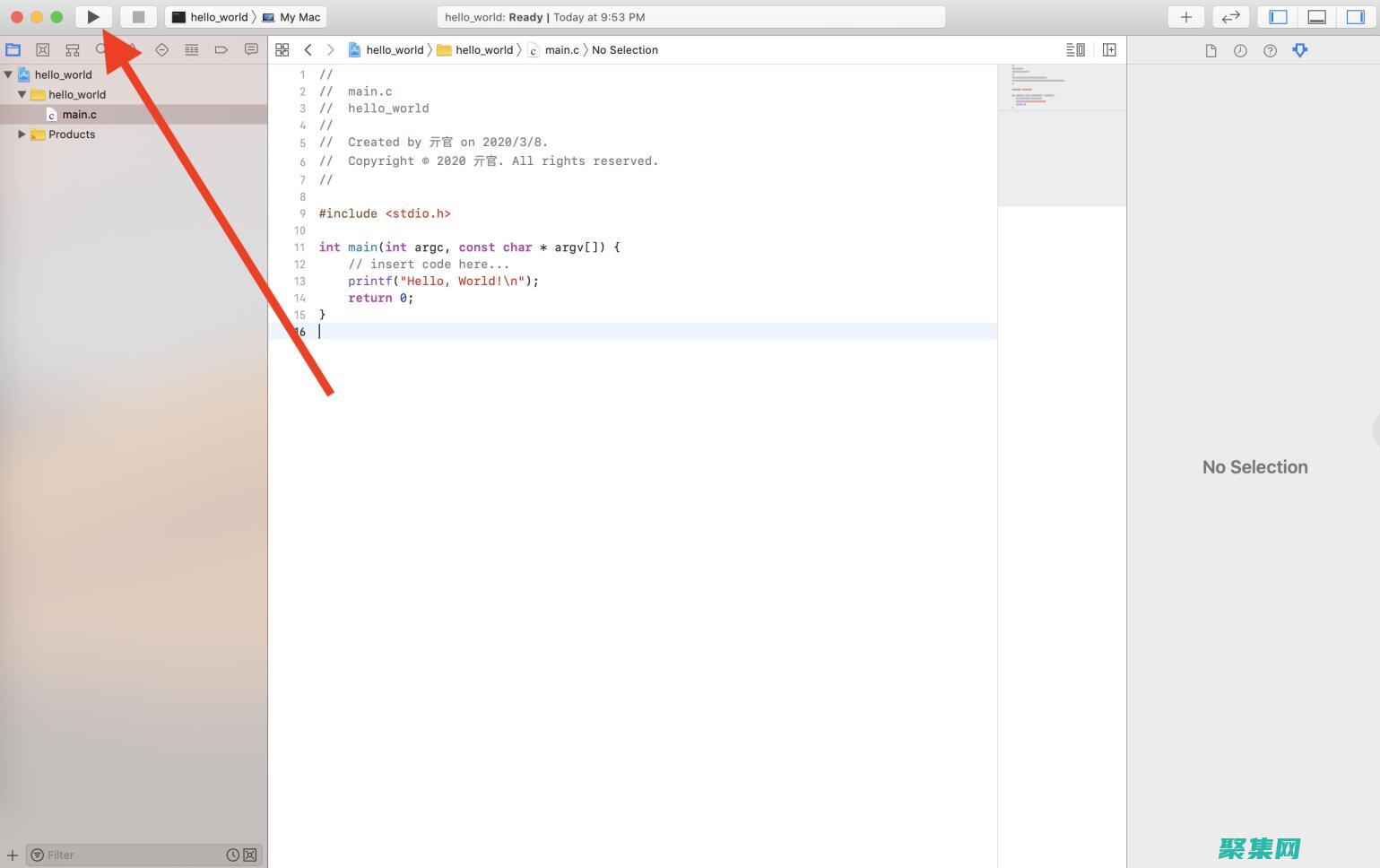Toggle the left navigator panel visibility

(x=1277, y=16)
